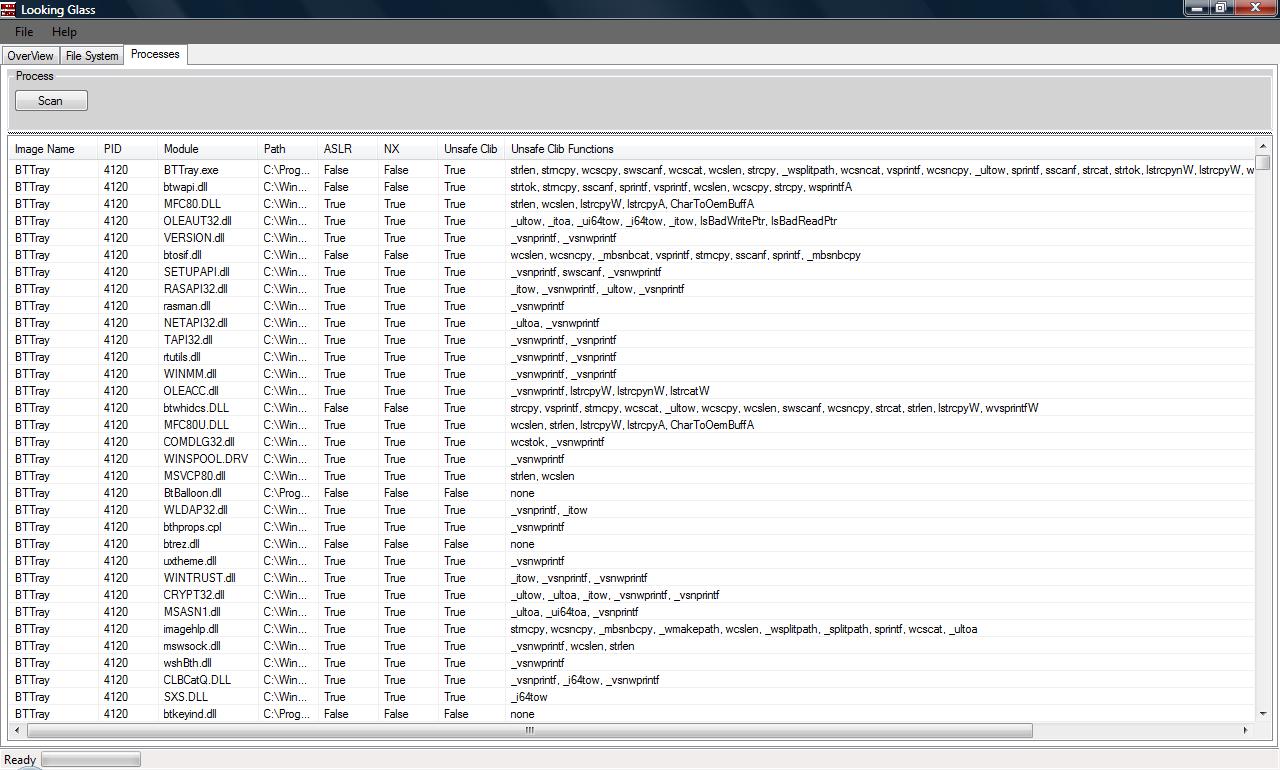Select the WINSPOOL.DRV row

pos(632,459)
